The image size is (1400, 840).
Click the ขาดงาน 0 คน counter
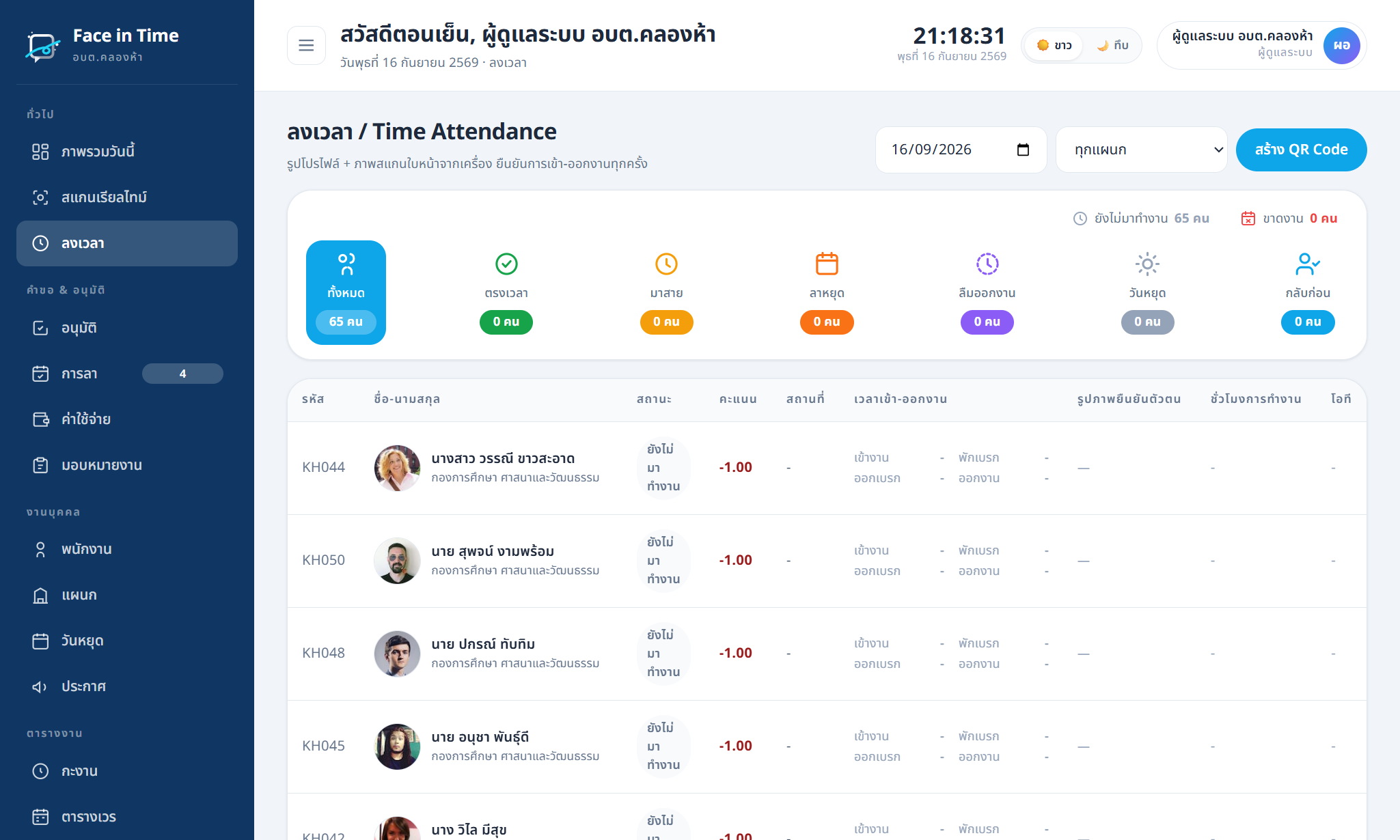1289,219
